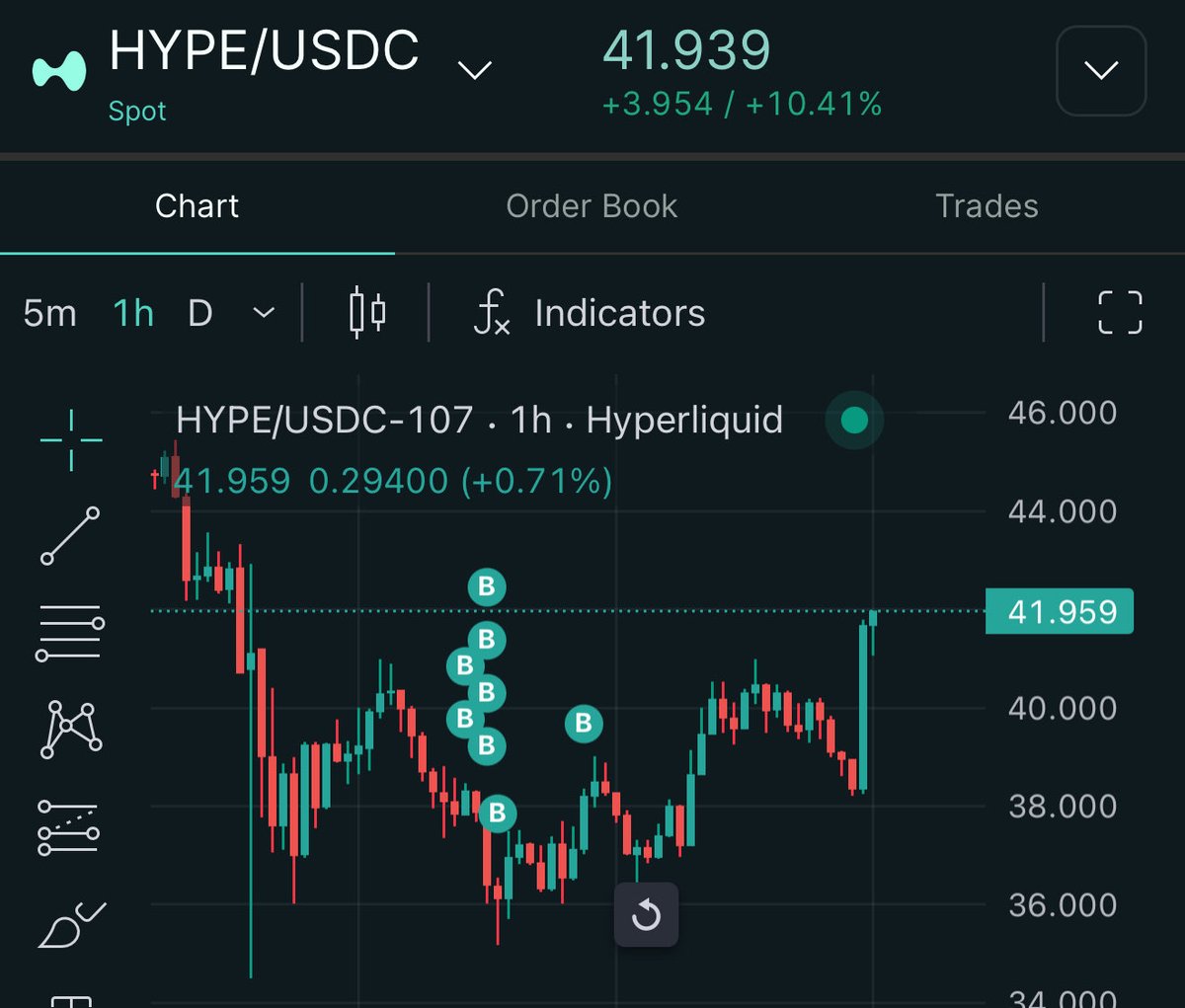Select the brush drawing tool
1185x1008 pixels.
(71, 924)
